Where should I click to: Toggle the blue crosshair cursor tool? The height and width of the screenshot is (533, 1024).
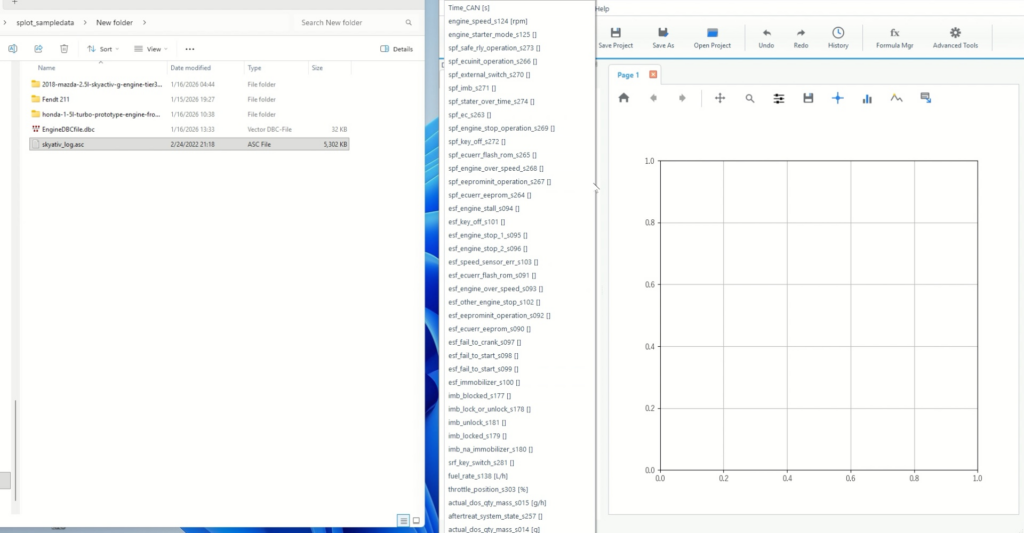[838, 98]
